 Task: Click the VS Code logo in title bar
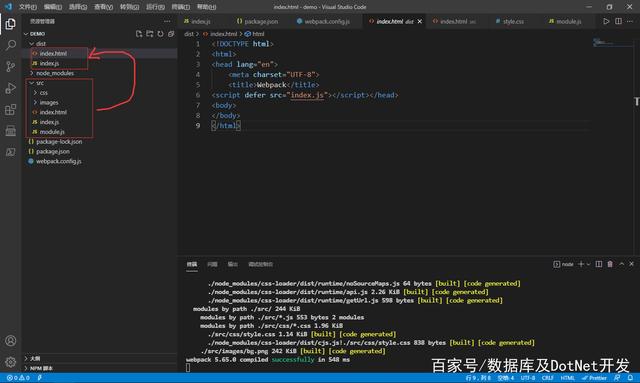pyautogui.click(x=8, y=7)
